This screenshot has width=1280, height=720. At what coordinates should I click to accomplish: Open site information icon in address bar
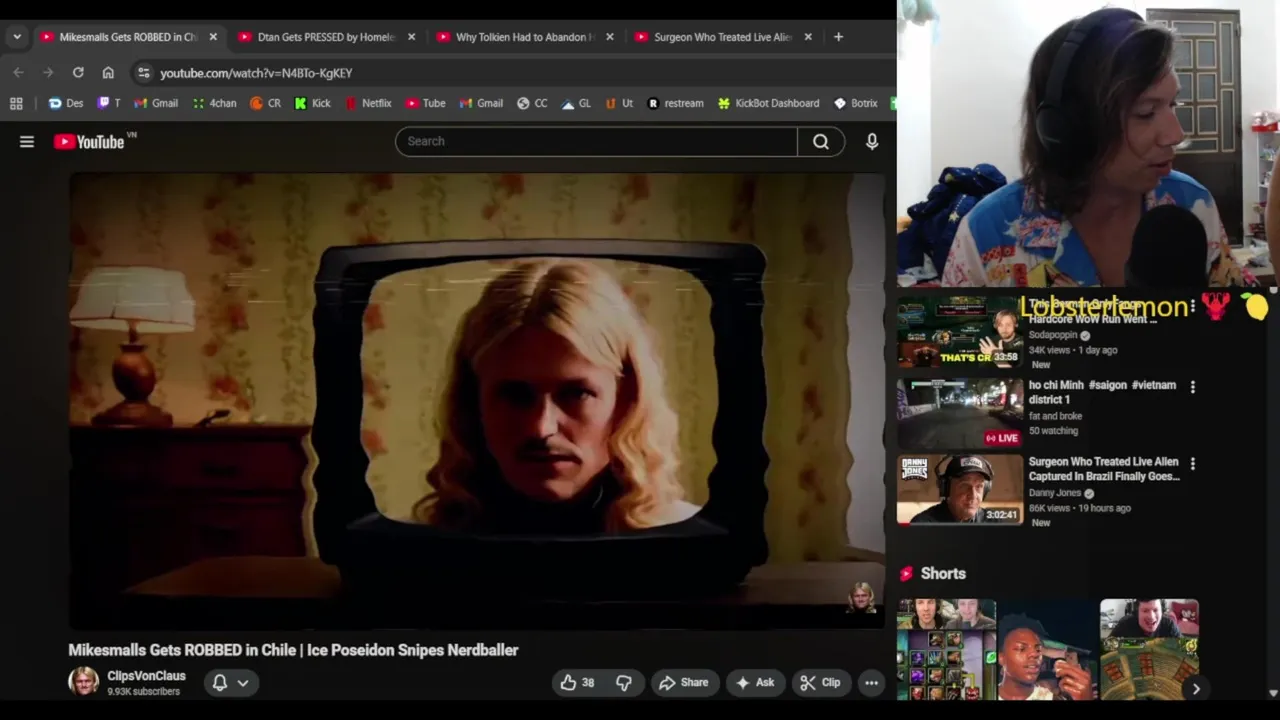143,73
